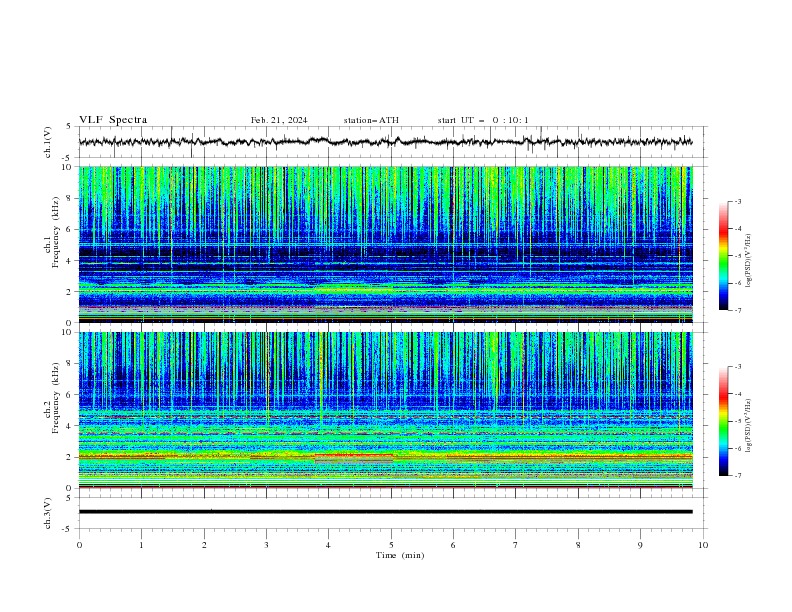Click the "station=ATH" label
This screenshot has height=612, width=792.
click(371, 120)
